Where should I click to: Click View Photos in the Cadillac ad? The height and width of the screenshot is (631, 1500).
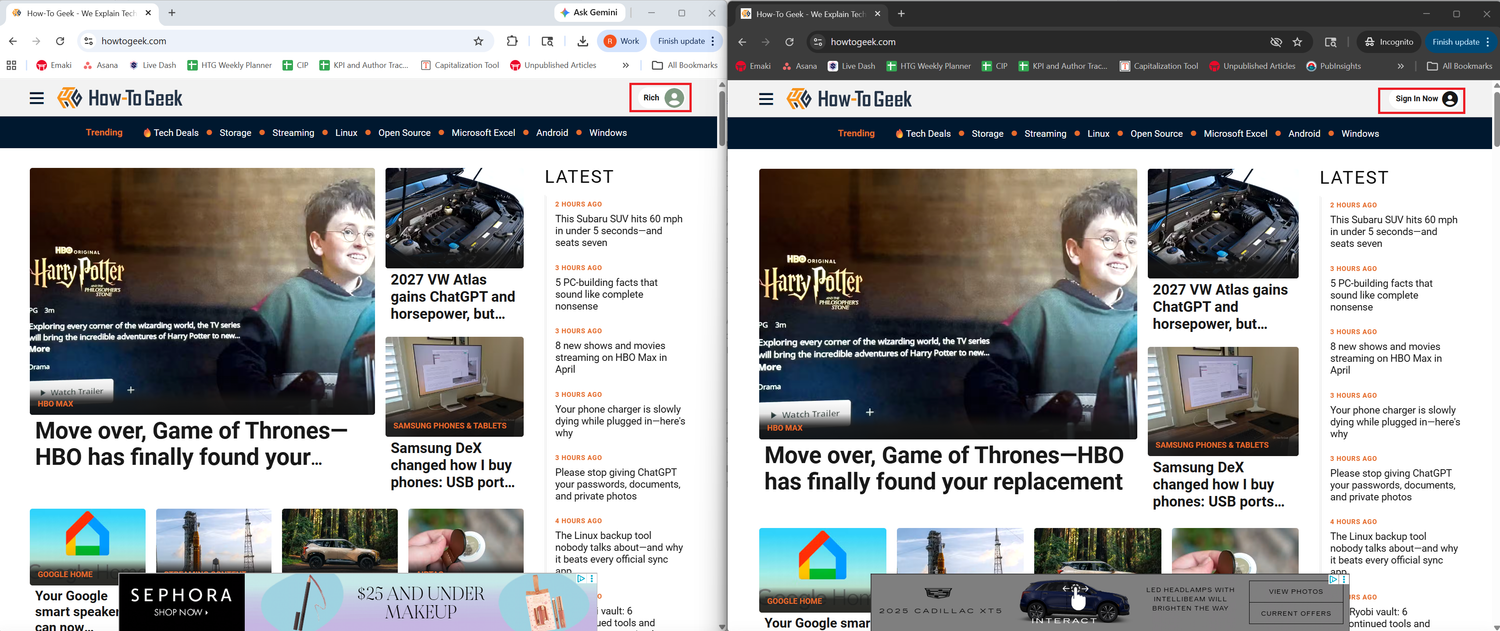pyautogui.click(x=1296, y=591)
